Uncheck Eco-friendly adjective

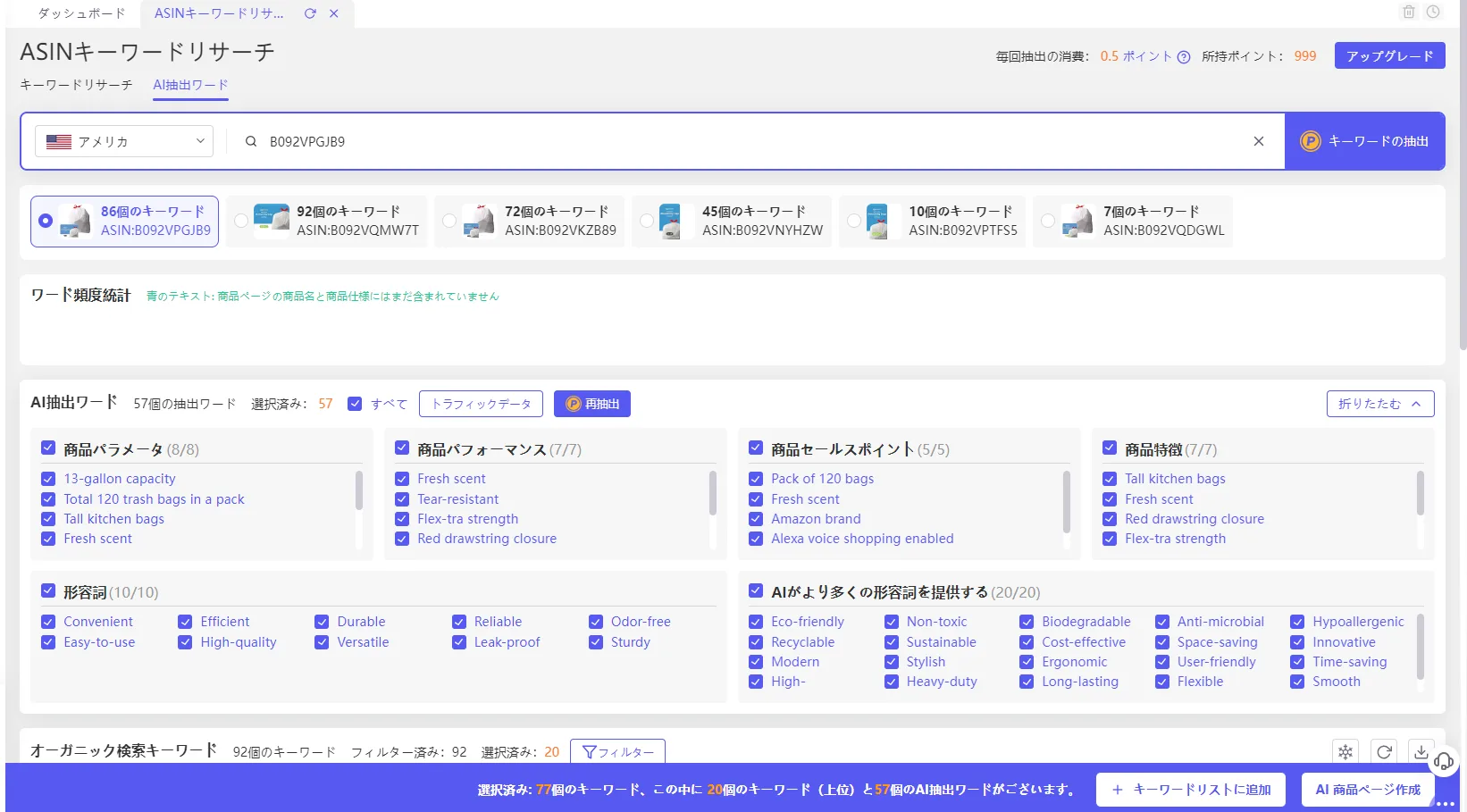click(x=756, y=622)
